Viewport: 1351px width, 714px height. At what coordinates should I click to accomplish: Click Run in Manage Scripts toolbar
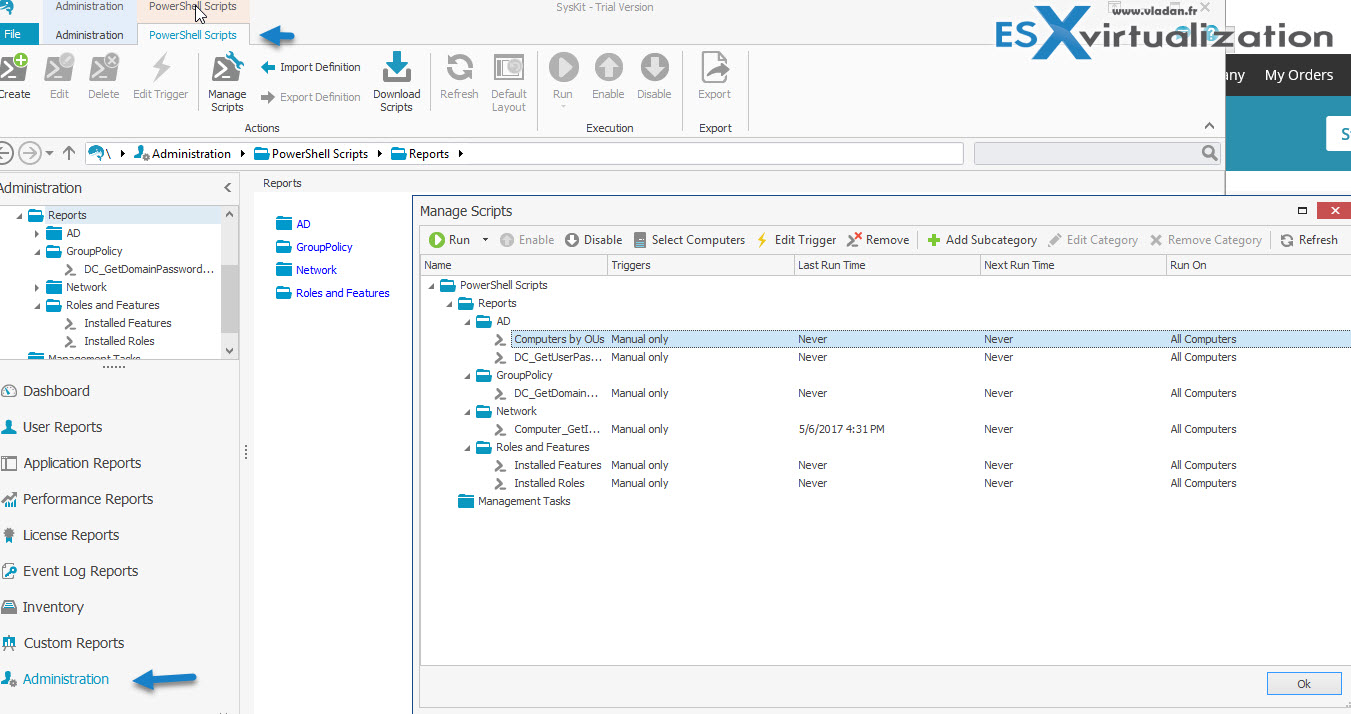click(x=449, y=240)
